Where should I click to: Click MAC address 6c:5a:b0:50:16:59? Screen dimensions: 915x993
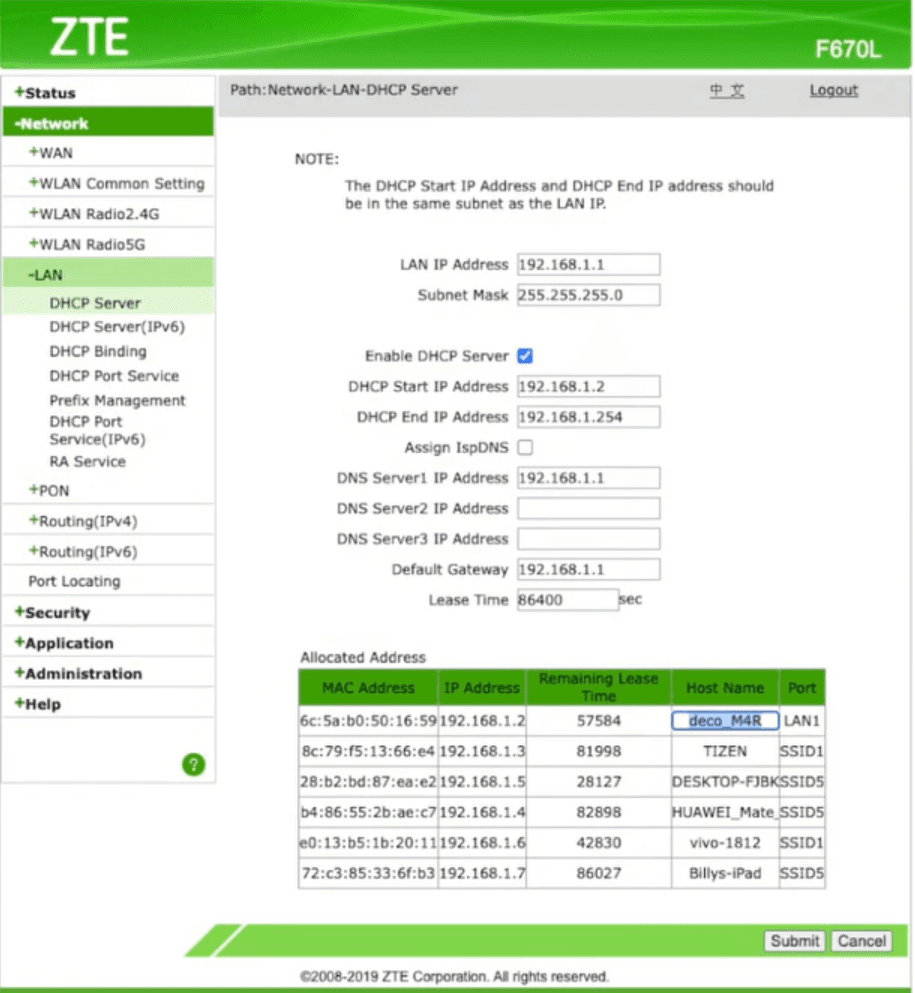368,721
